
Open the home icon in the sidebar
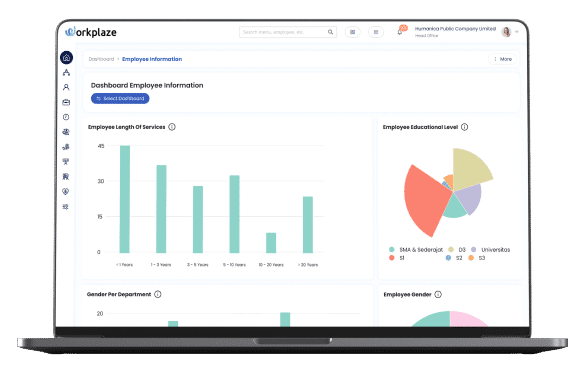pyautogui.click(x=66, y=57)
